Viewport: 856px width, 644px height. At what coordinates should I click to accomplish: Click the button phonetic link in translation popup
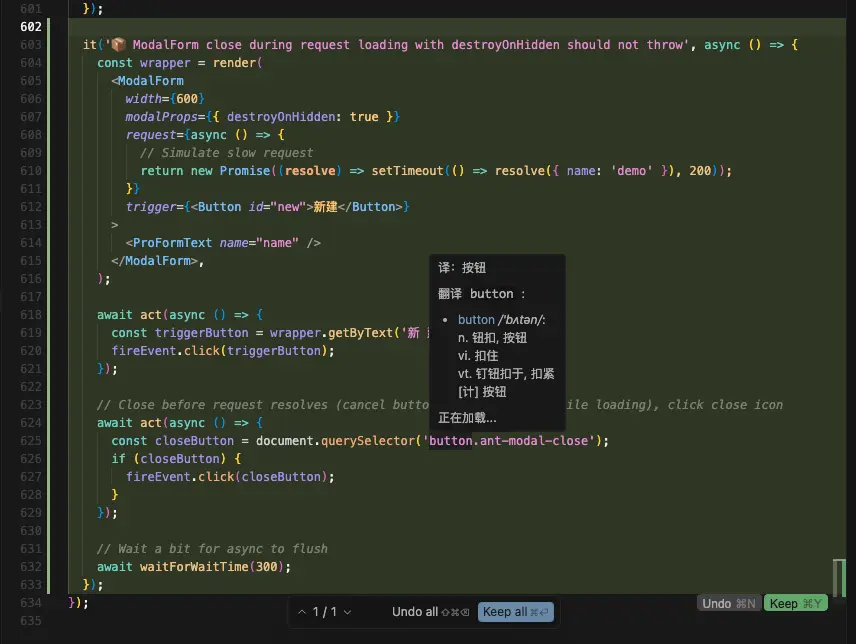pyautogui.click(x=500, y=320)
